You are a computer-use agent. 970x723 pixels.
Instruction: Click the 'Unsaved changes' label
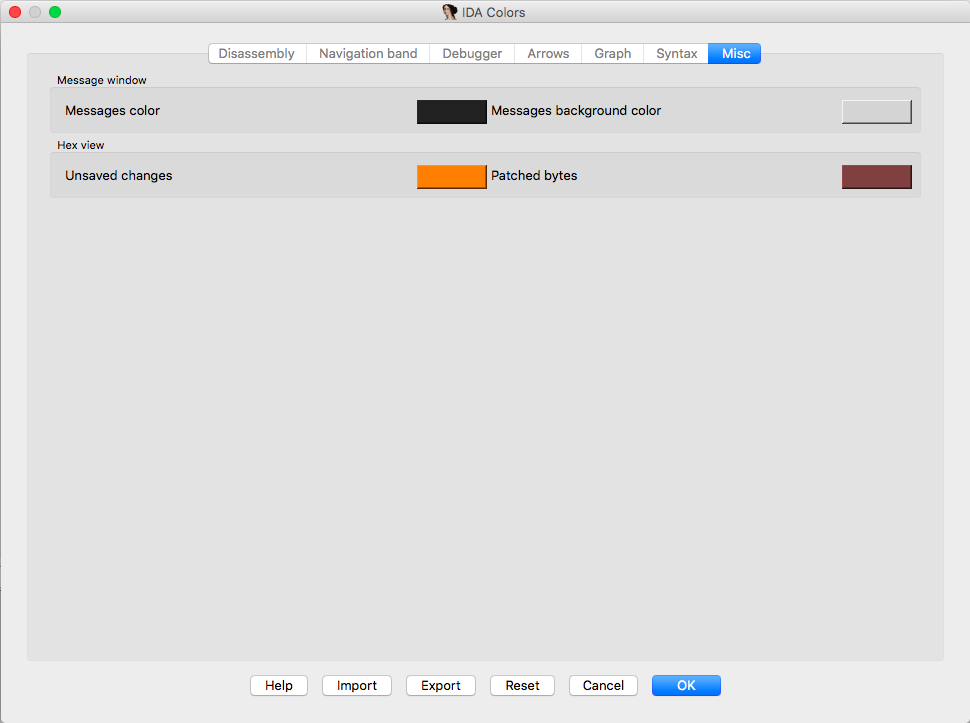(x=119, y=176)
